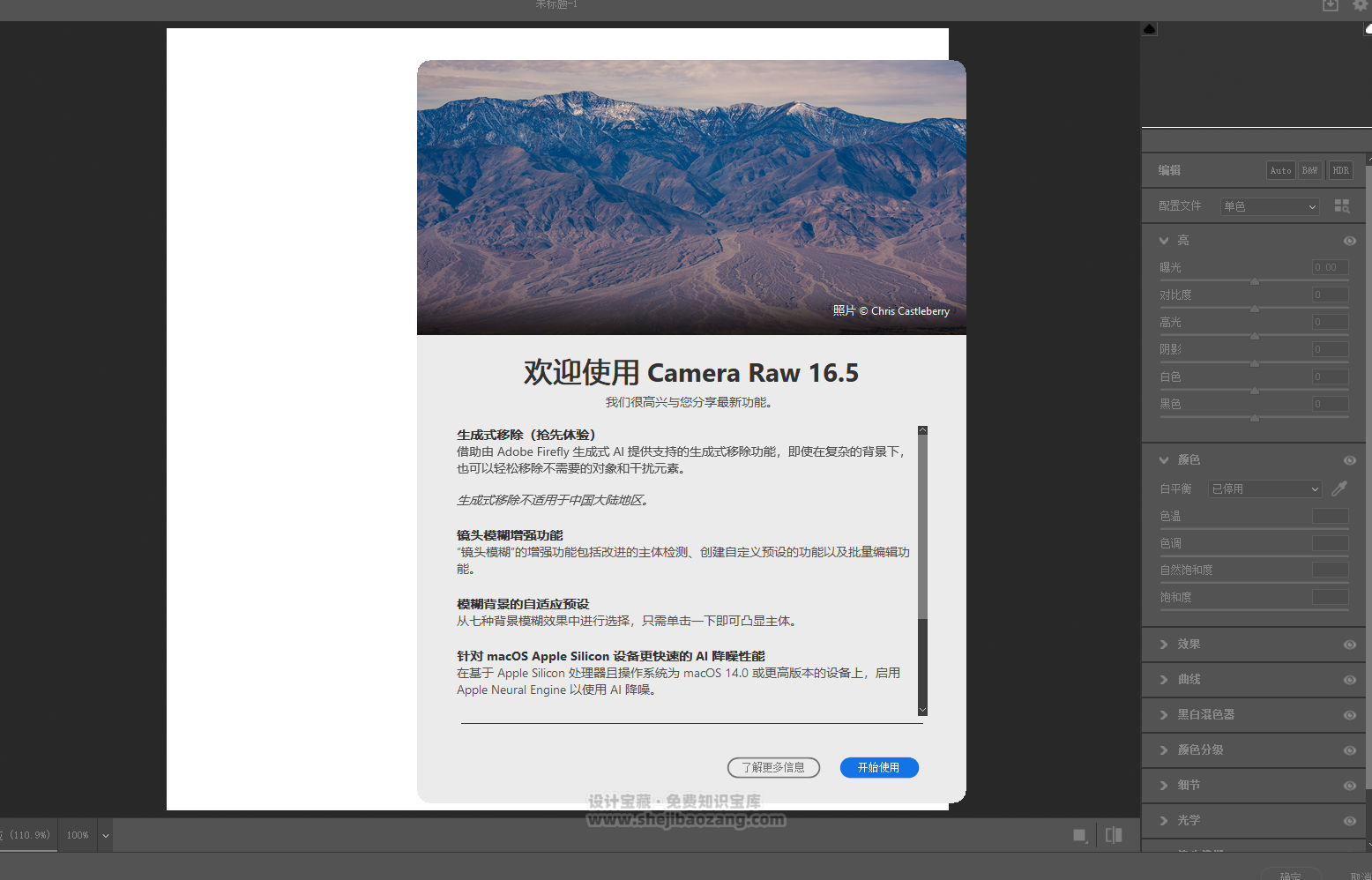Viewport: 1372px width, 880px height.
Task: Click the 白色 slider handle
Action: coord(1255,391)
